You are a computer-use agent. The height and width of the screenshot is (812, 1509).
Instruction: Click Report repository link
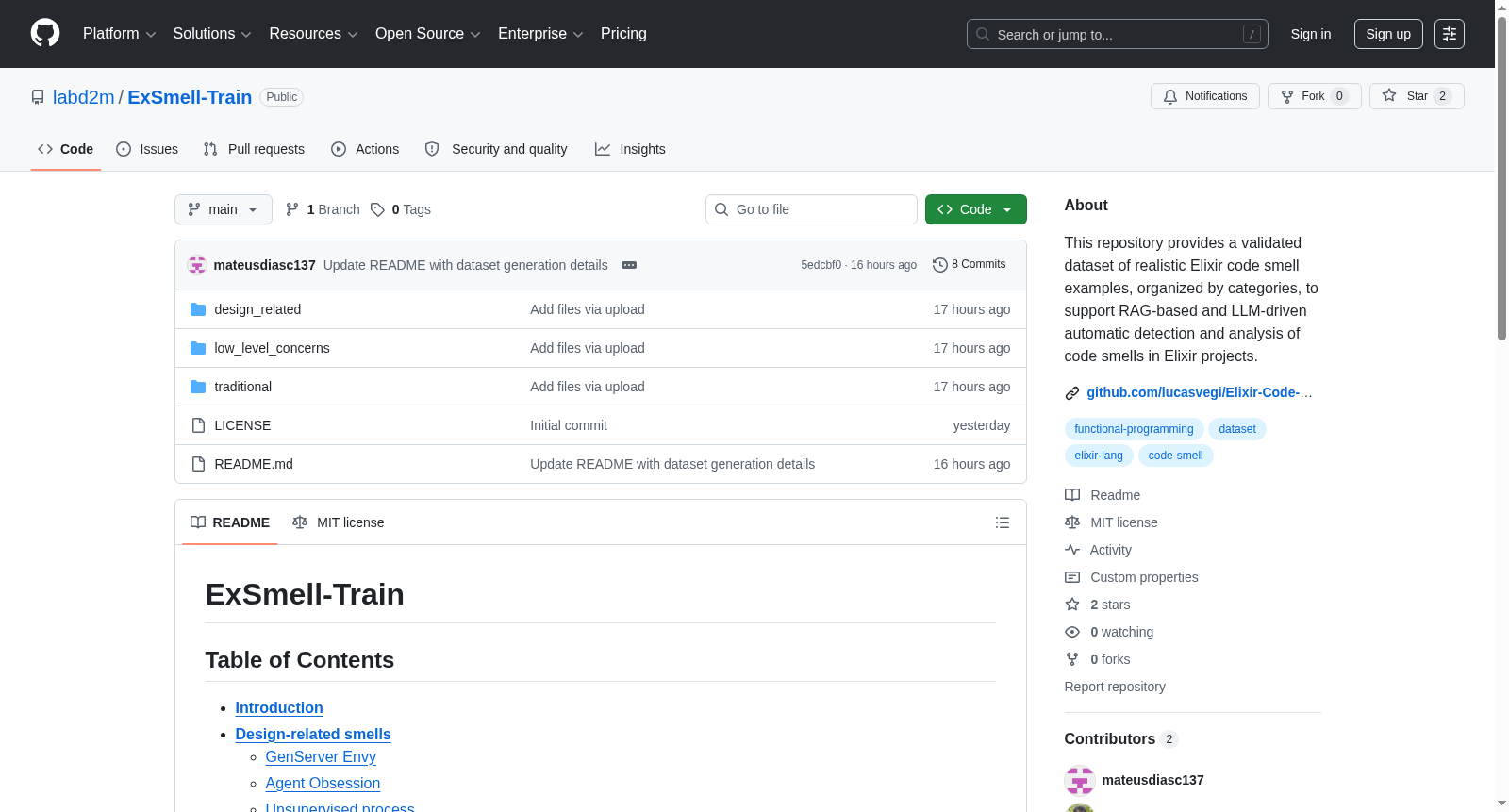click(1115, 687)
